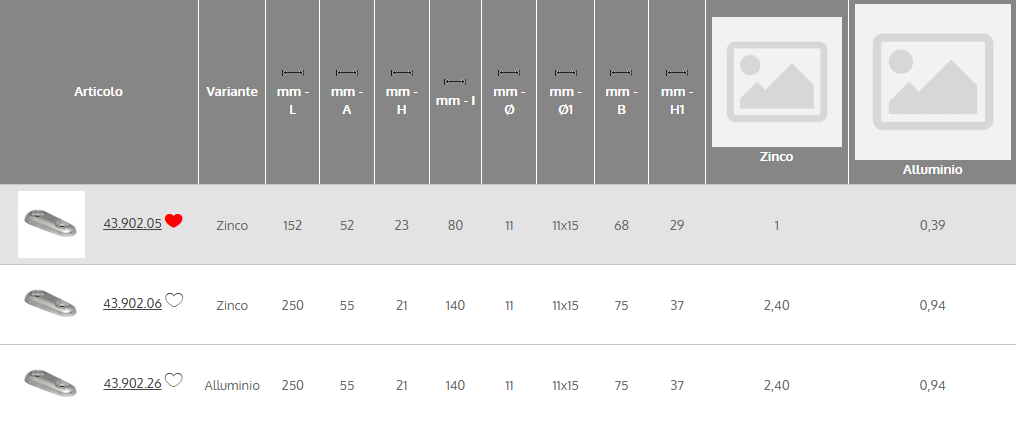Open article link 43.902.05

click(132, 224)
